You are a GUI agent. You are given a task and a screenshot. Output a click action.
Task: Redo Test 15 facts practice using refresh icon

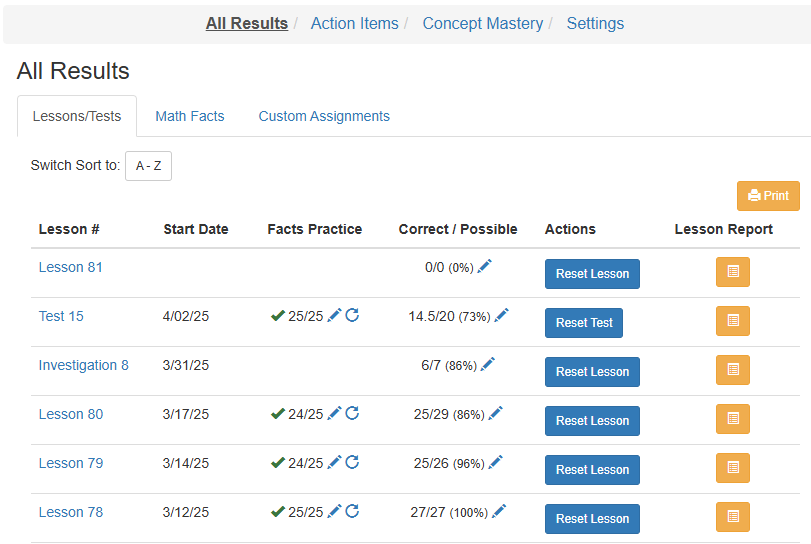click(352, 315)
